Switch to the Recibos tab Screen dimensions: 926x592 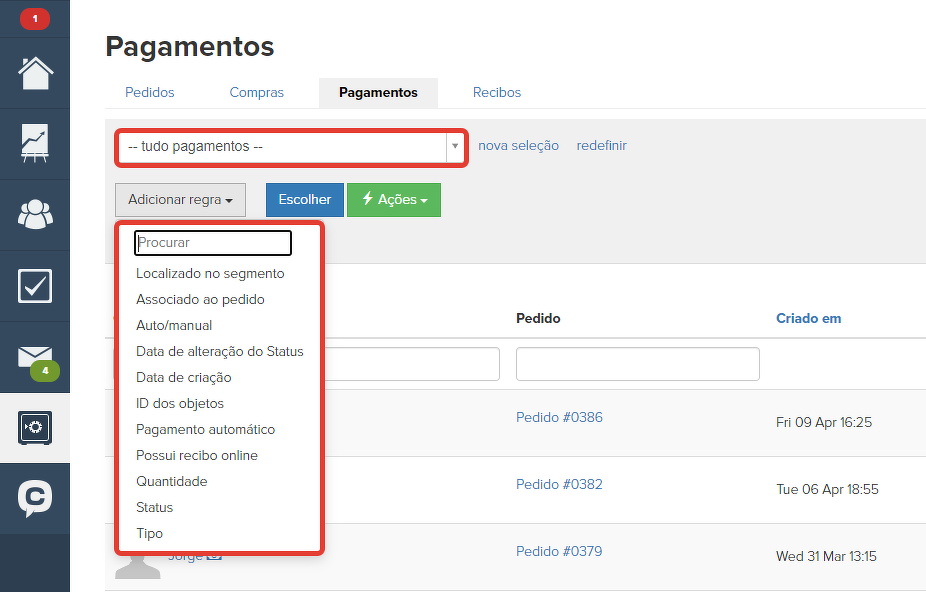coord(497,92)
